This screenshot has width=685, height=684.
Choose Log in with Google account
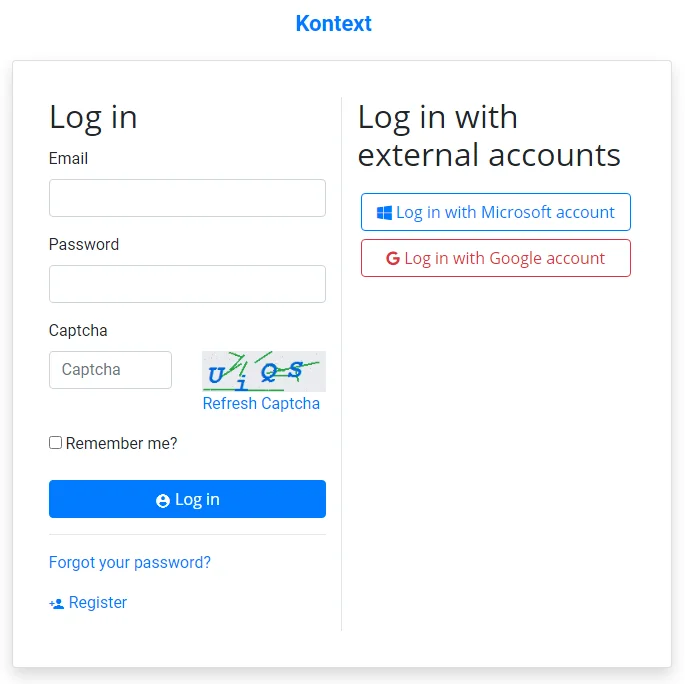pyautogui.click(x=496, y=258)
